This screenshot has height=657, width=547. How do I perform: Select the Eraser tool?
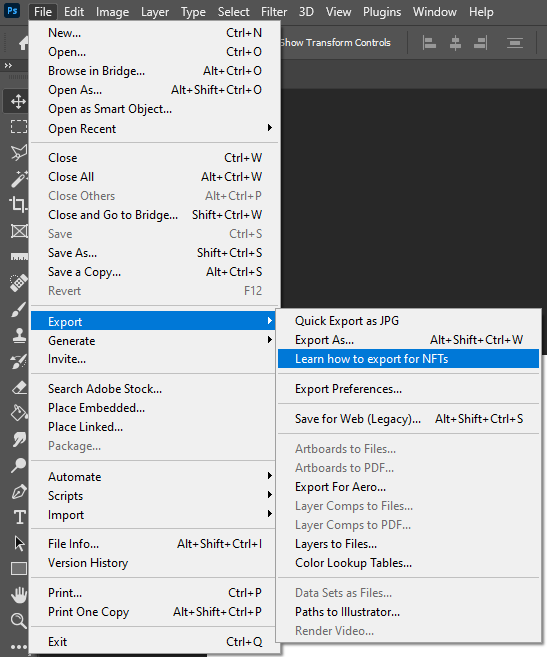(x=18, y=388)
